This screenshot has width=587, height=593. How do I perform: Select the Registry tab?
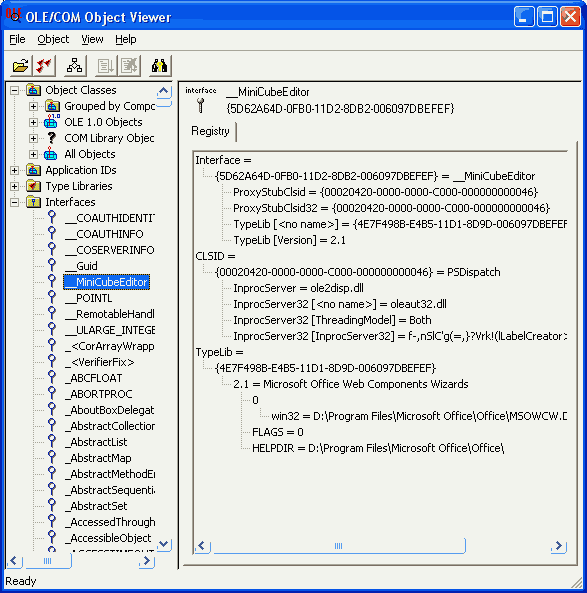pyautogui.click(x=210, y=131)
